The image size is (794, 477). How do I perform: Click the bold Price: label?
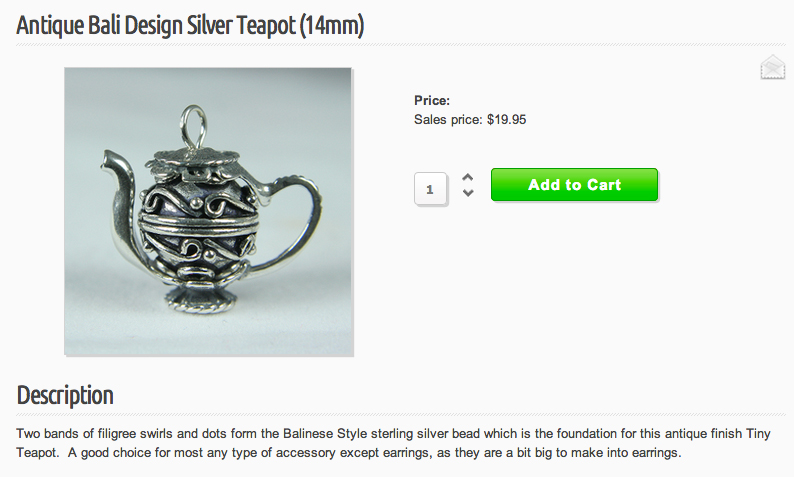(432, 100)
